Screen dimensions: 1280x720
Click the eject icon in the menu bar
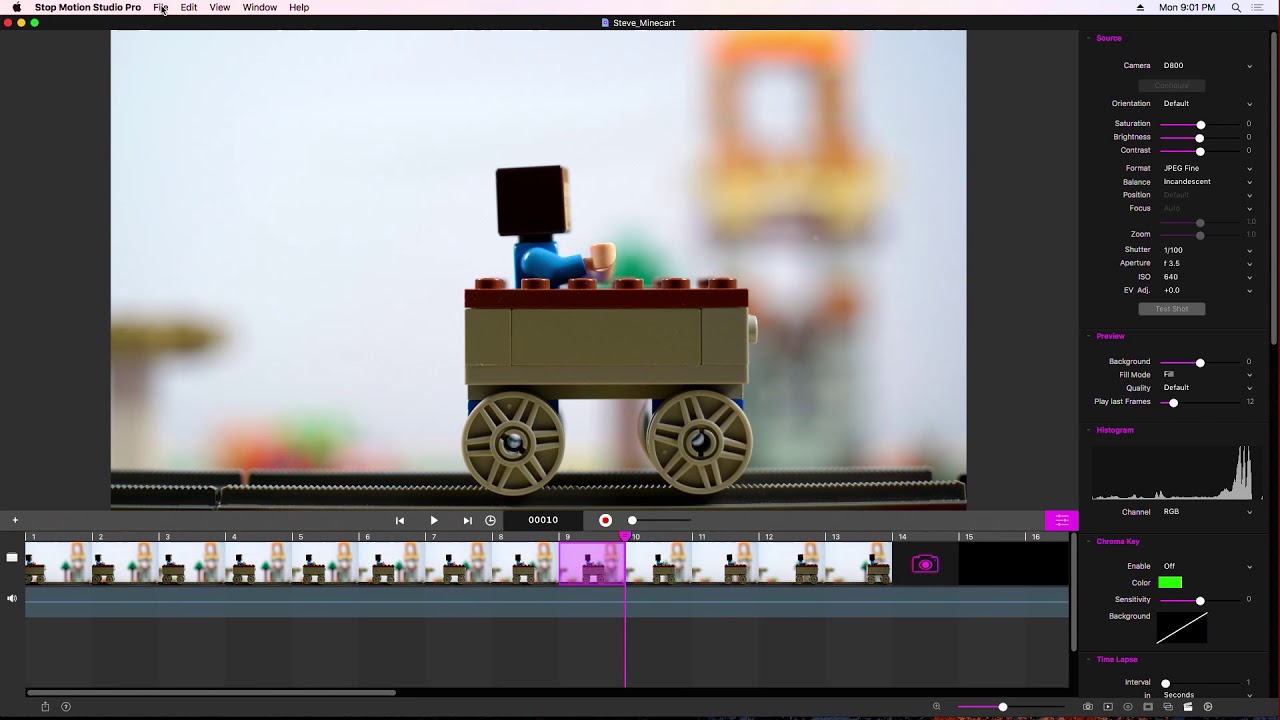1140,7
